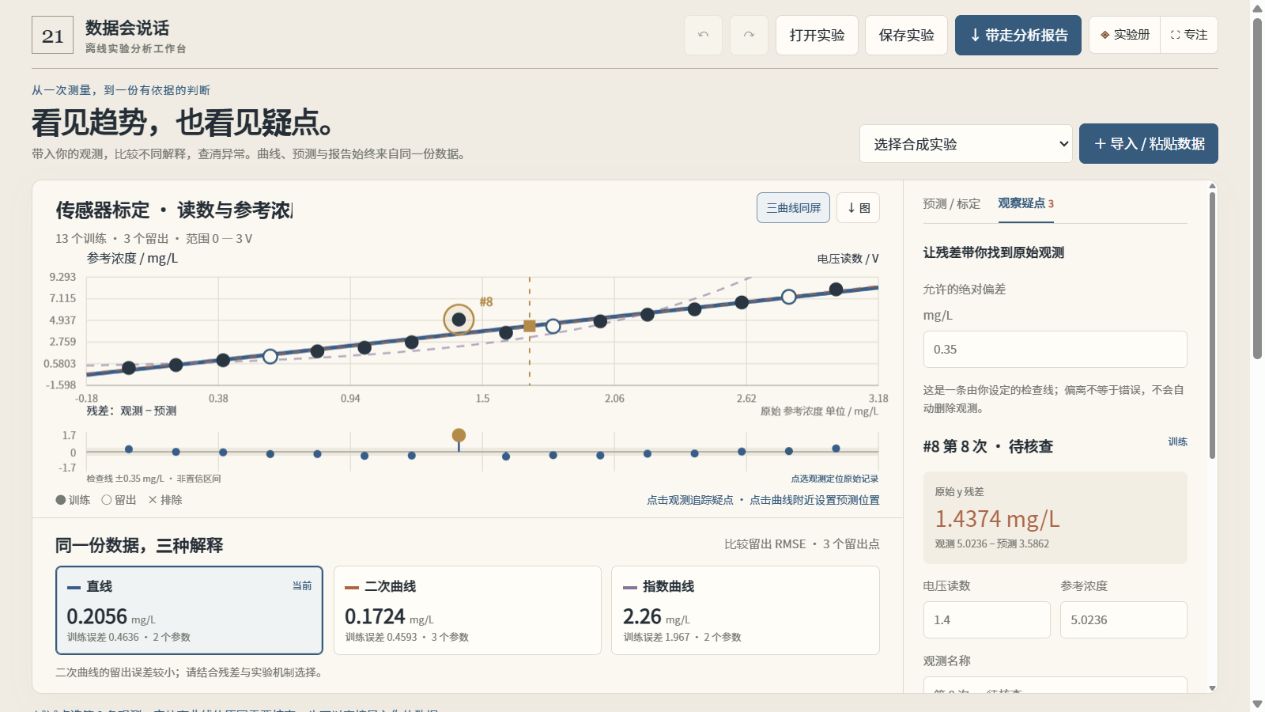Click the 1.4374 mg/L residual value
Image resolution: width=1265 pixels, height=712 pixels.
click(x=997, y=519)
